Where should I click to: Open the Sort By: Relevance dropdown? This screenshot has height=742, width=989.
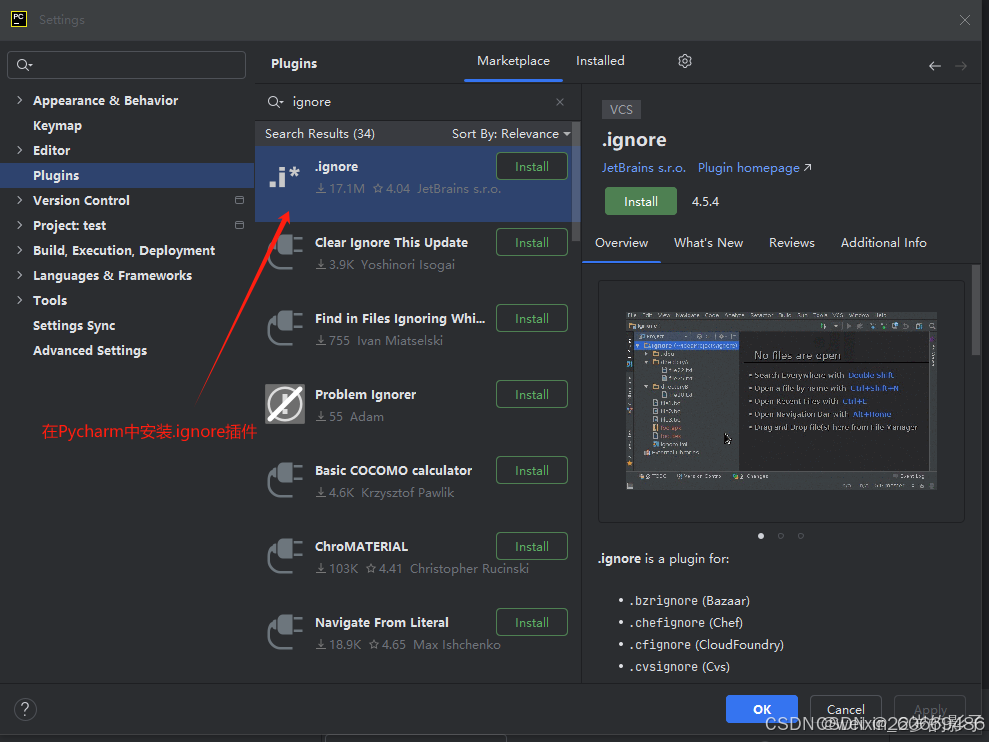point(511,134)
